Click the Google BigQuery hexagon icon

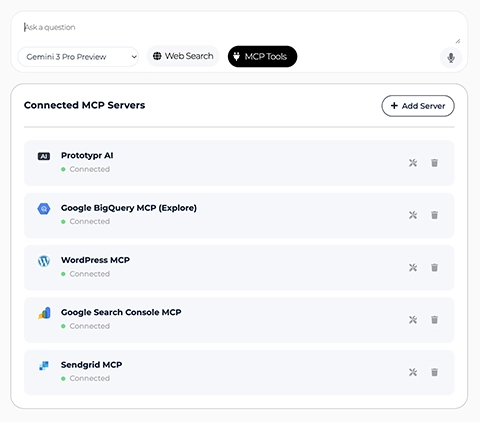[44, 209]
